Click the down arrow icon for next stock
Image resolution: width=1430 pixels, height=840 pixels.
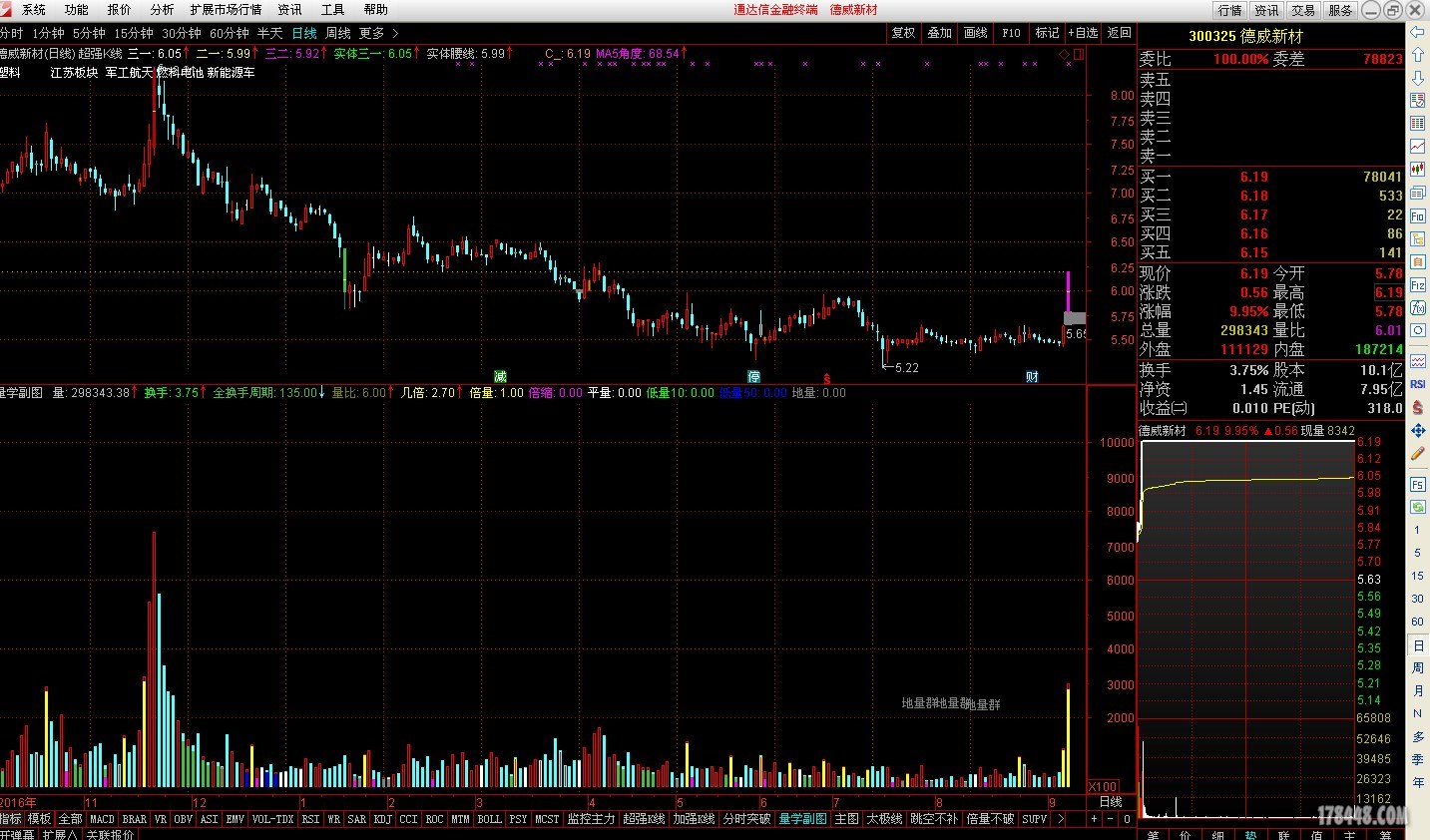point(1418,78)
